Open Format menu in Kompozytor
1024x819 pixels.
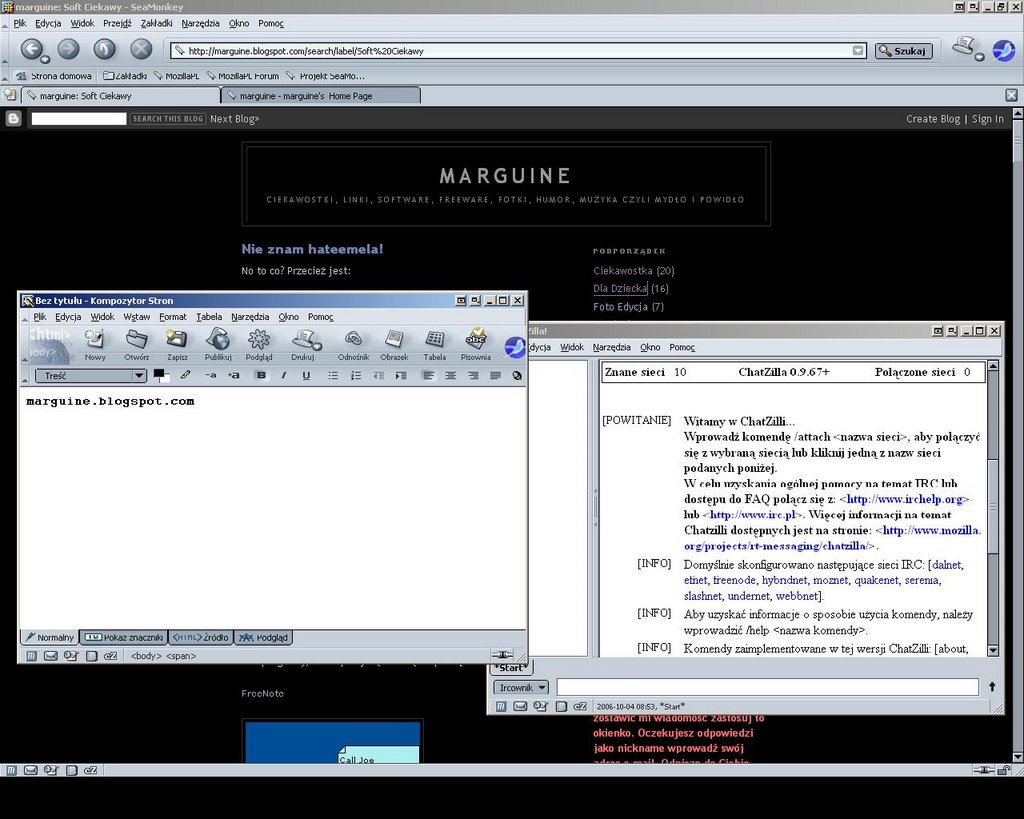172,317
